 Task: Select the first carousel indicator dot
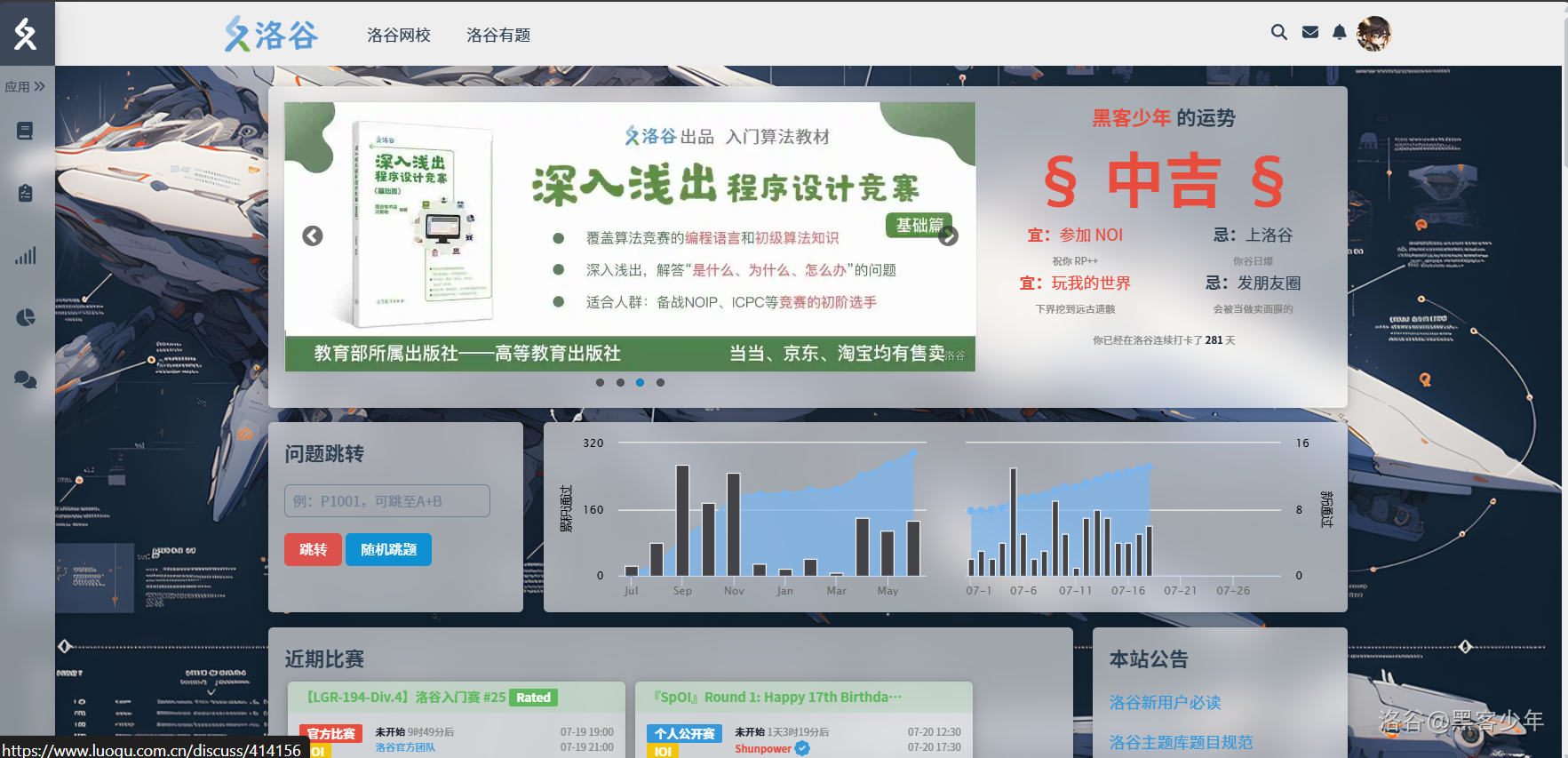600,383
